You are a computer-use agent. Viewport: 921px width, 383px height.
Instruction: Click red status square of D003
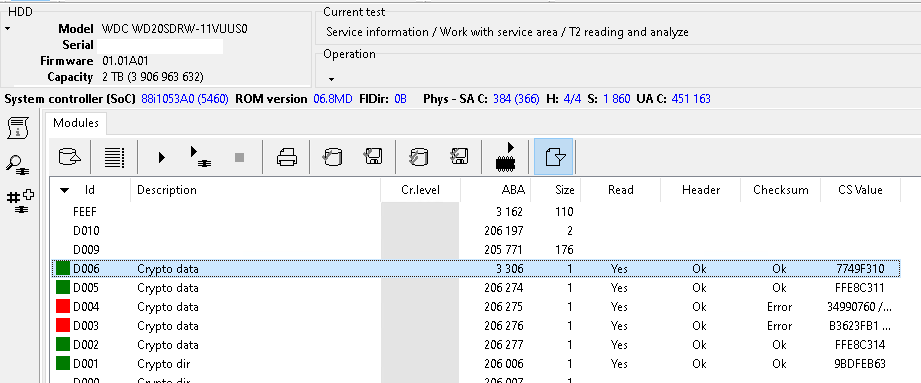[63, 325]
